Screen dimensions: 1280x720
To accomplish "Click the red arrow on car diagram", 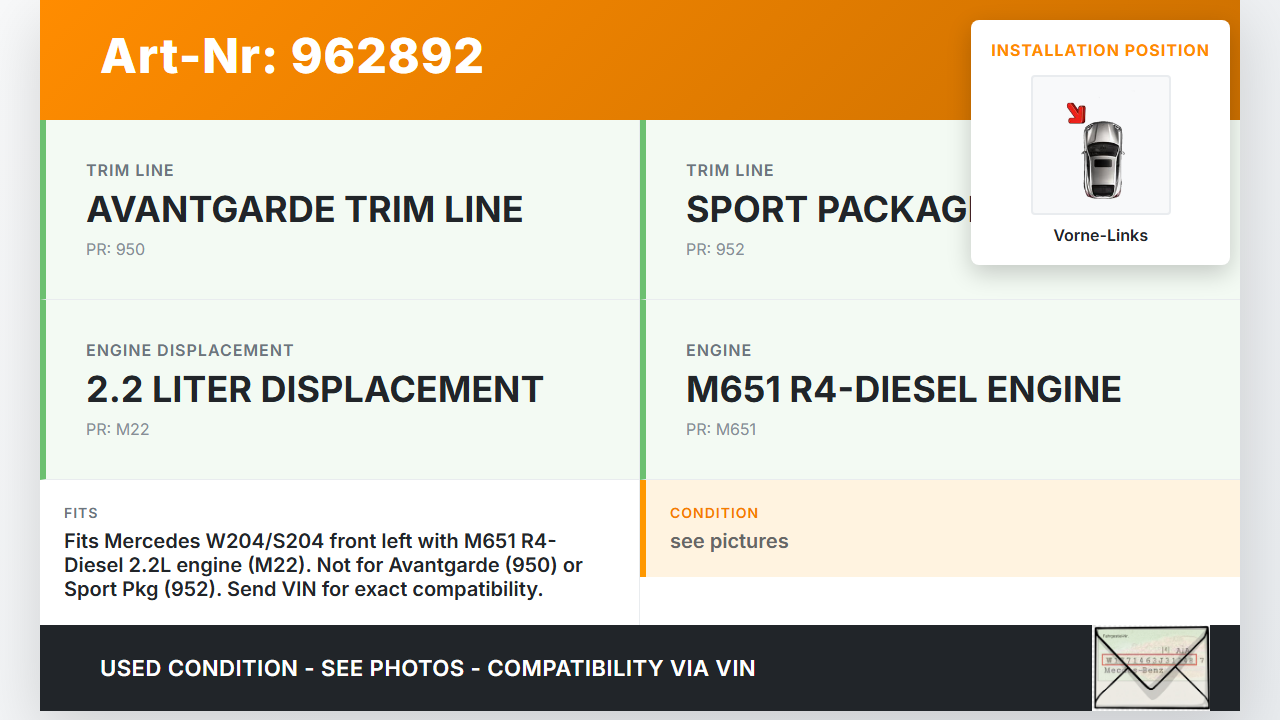I will point(1076,113).
